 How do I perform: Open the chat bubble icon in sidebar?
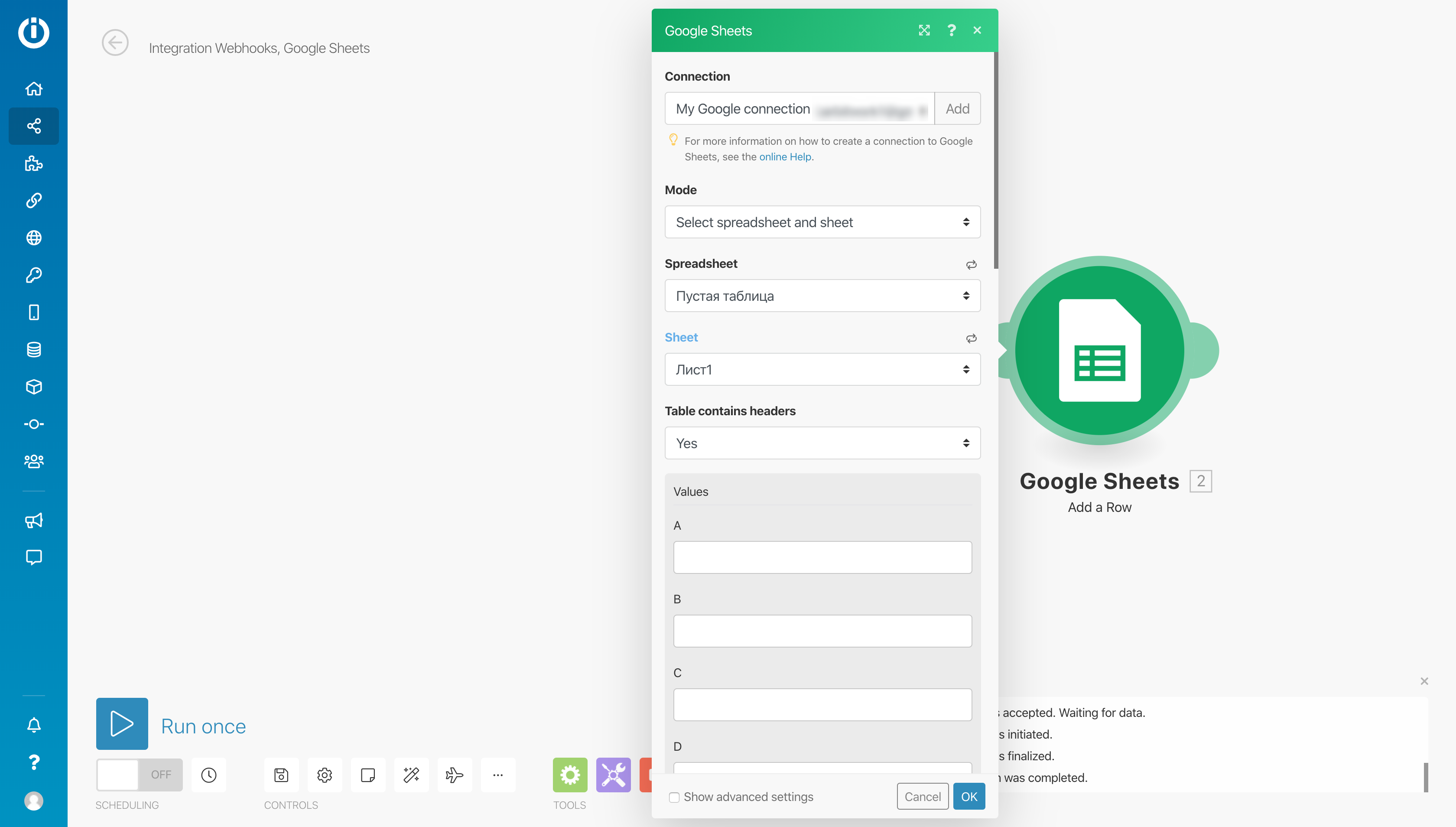click(33, 557)
